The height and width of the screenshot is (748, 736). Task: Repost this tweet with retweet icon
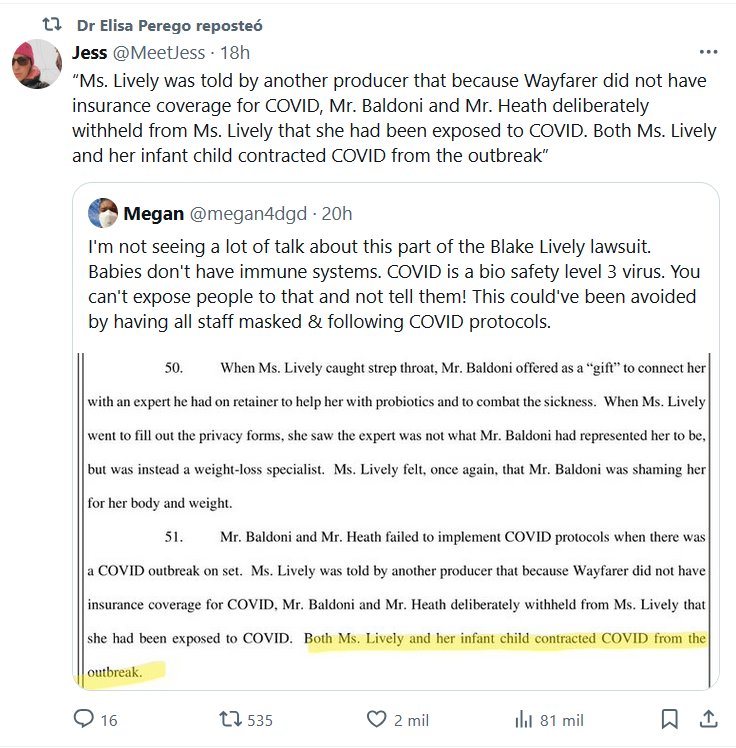(229, 719)
